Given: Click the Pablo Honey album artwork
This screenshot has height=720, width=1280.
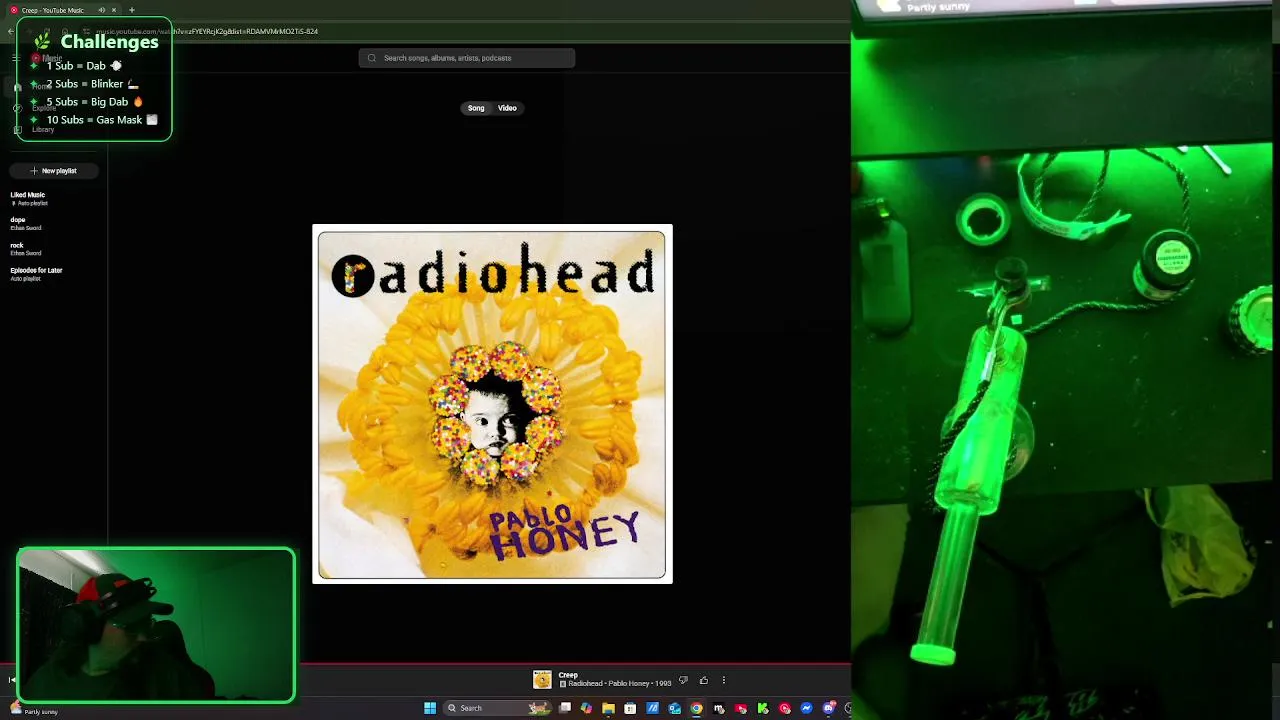Looking at the screenshot, I should pyautogui.click(x=492, y=404).
